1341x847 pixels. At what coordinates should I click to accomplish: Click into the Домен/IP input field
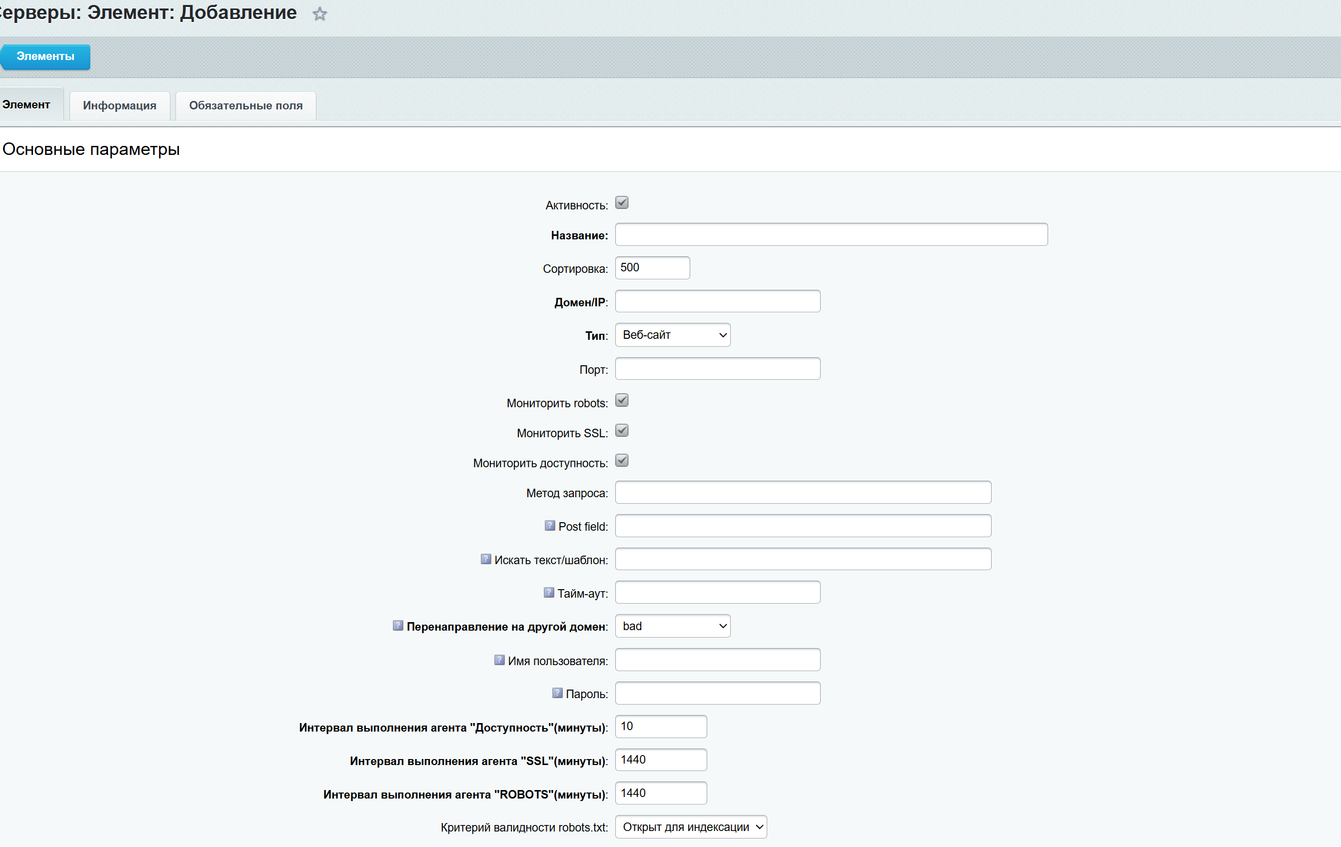pyautogui.click(x=717, y=301)
